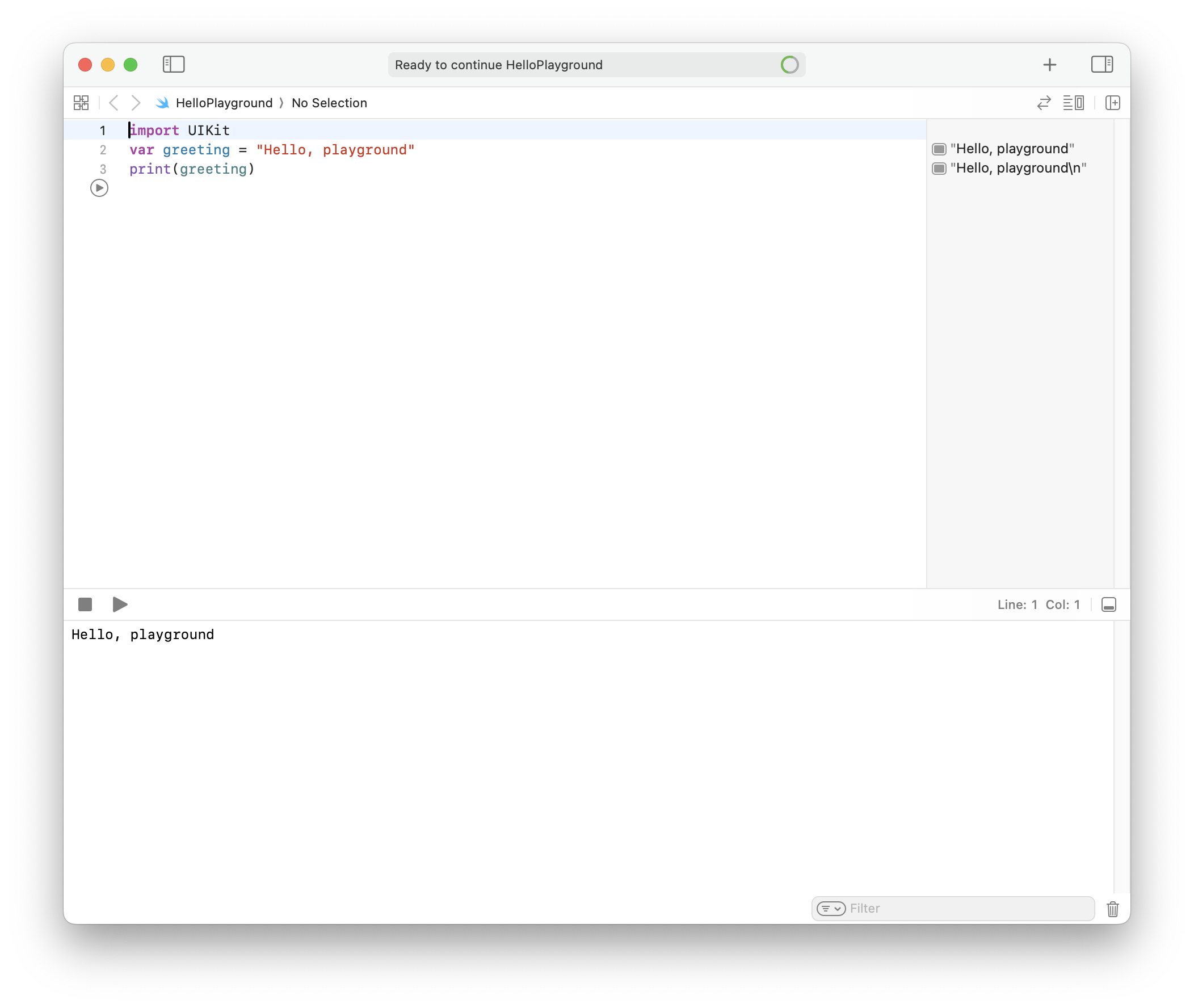Toggle the right inspector panel
Image resolution: width=1194 pixels, height=1008 pixels.
pyautogui.click(x=1101, y=65)
